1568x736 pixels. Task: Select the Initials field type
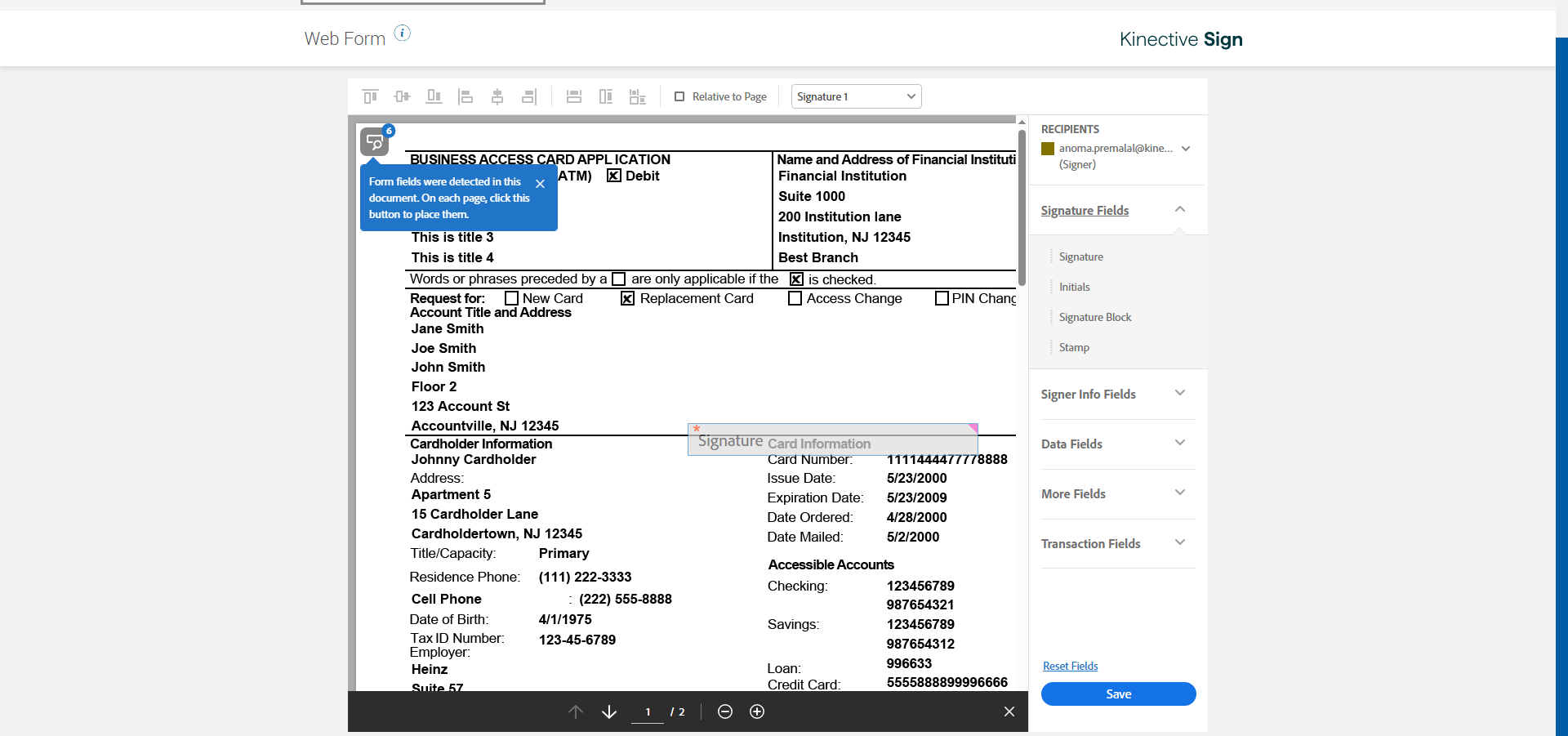click(1074, 287)
